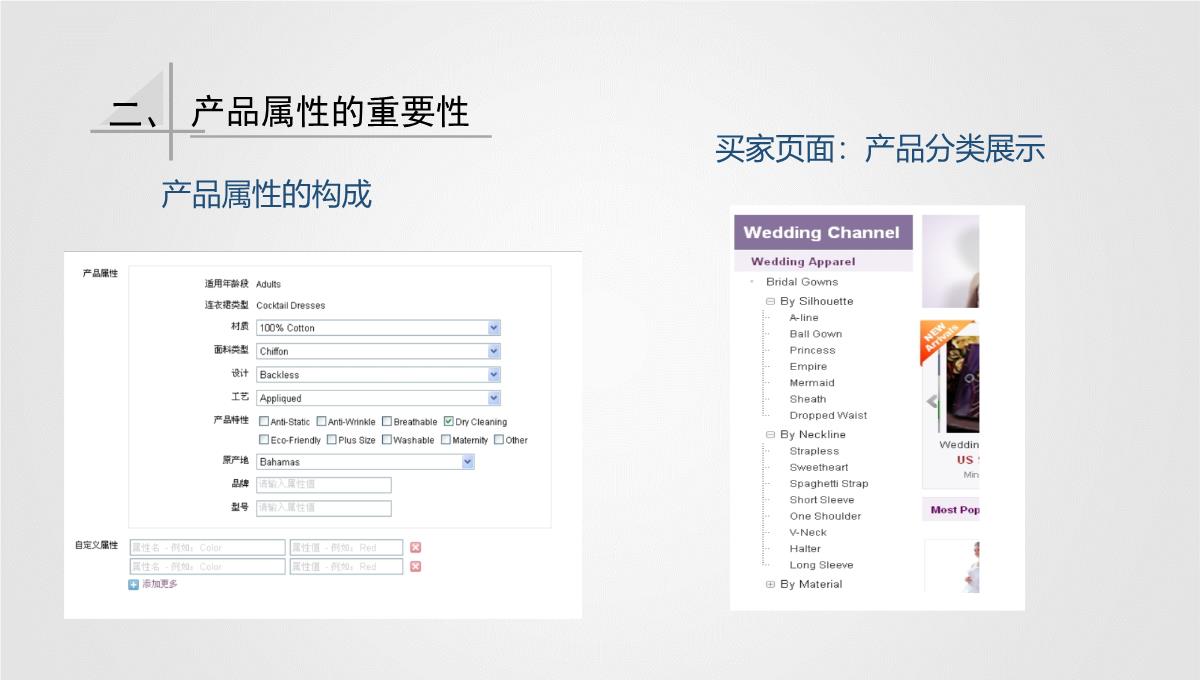Delete the first custom attribute row

[x=416, y=547]
